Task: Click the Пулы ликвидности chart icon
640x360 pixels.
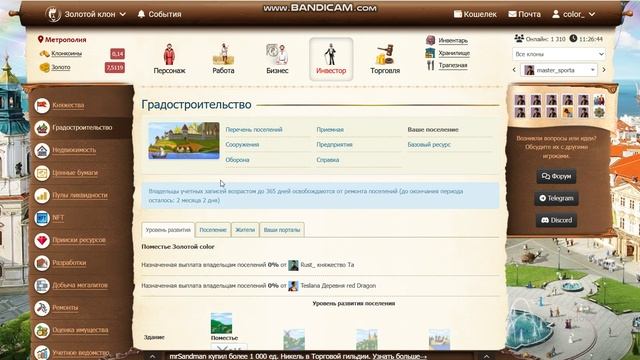Action: (x=42, y=196)
